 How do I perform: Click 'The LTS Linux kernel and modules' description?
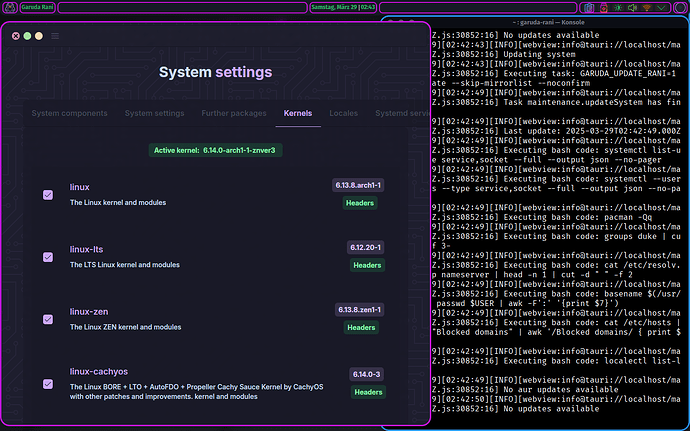point(125,265)
